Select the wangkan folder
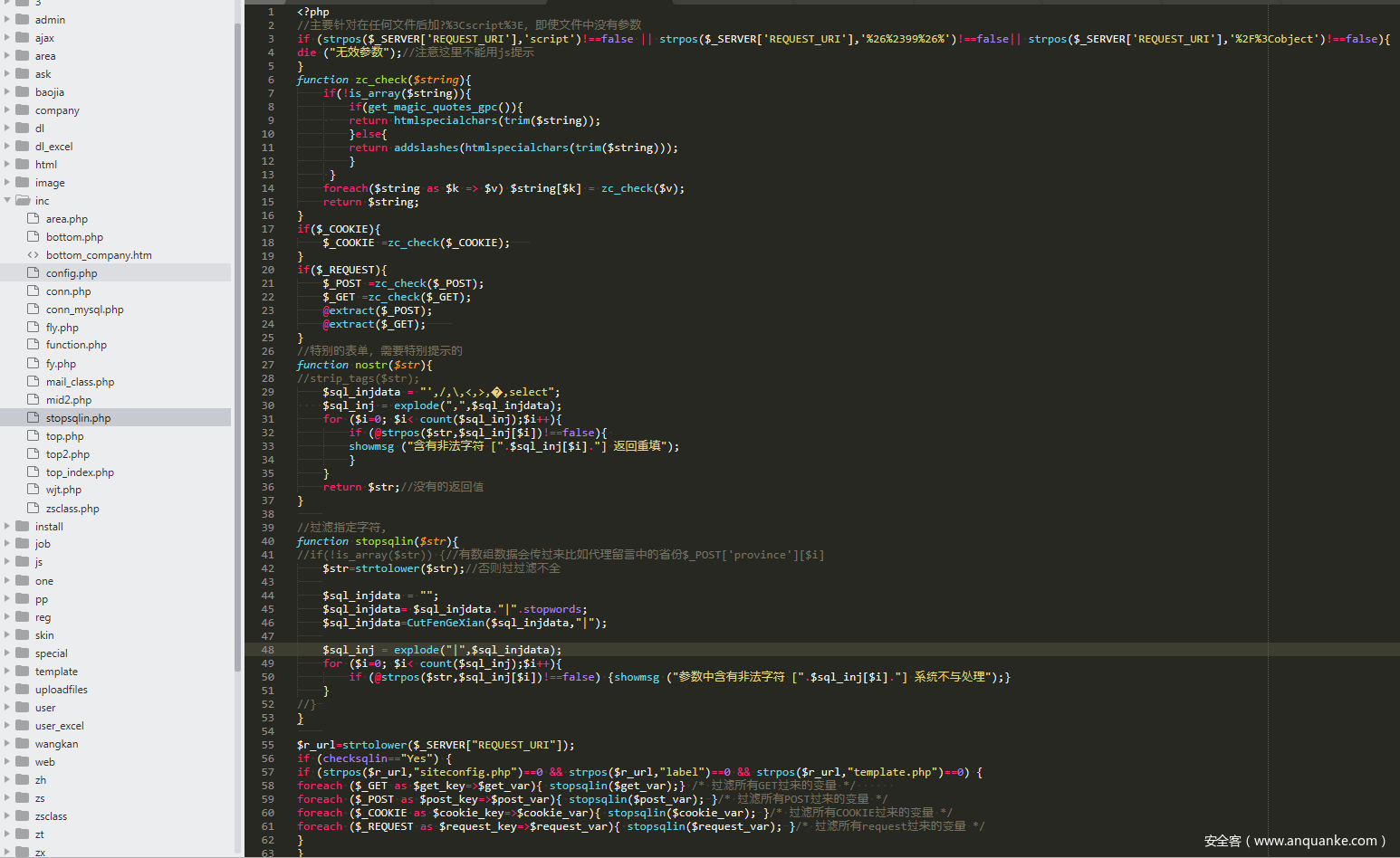Screen dimensions: 1400x858 56,744
